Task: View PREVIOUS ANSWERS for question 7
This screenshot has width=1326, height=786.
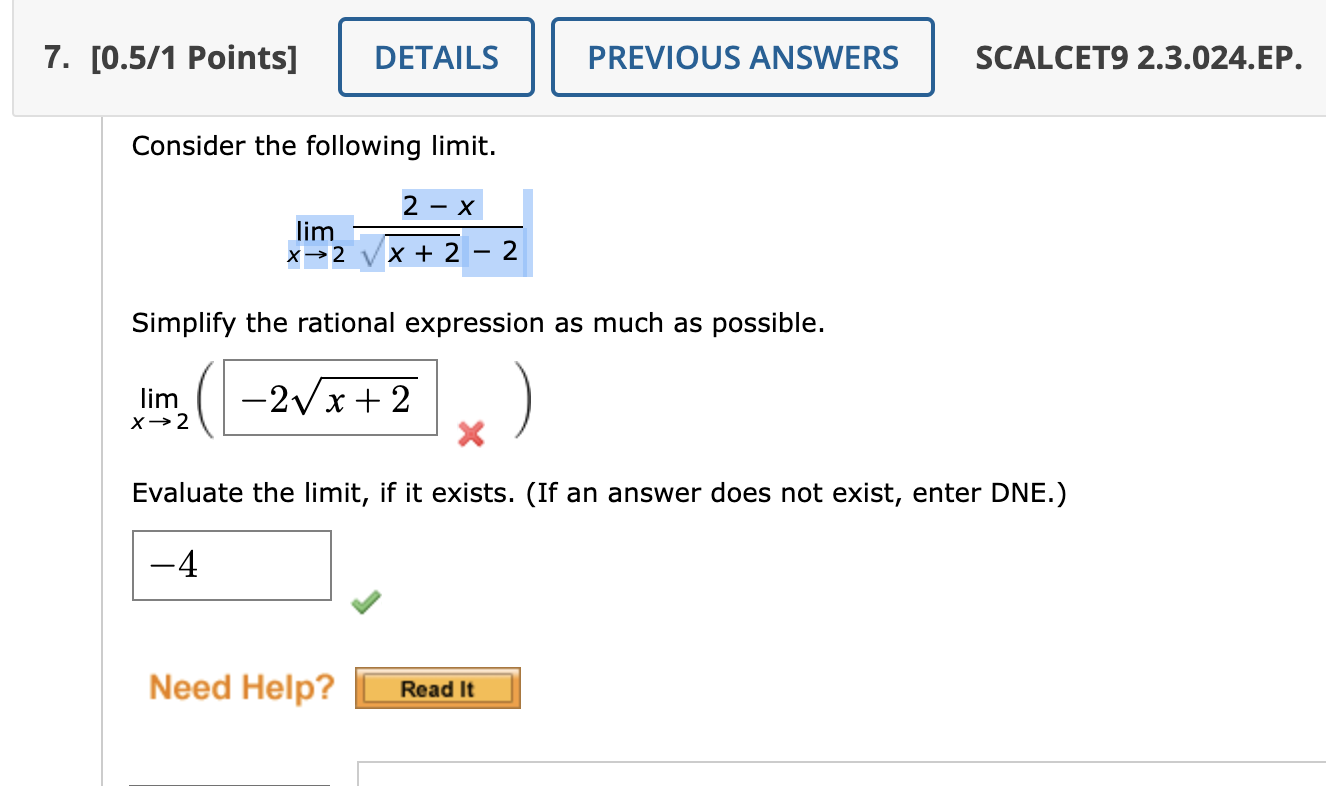Action: [742, 57]
